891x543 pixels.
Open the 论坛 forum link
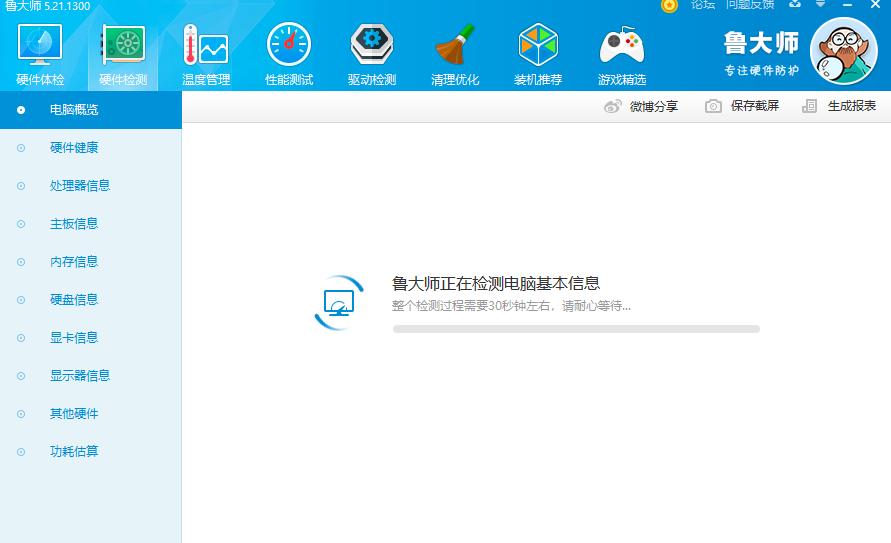pyautogui.click(x=702, y=5)
